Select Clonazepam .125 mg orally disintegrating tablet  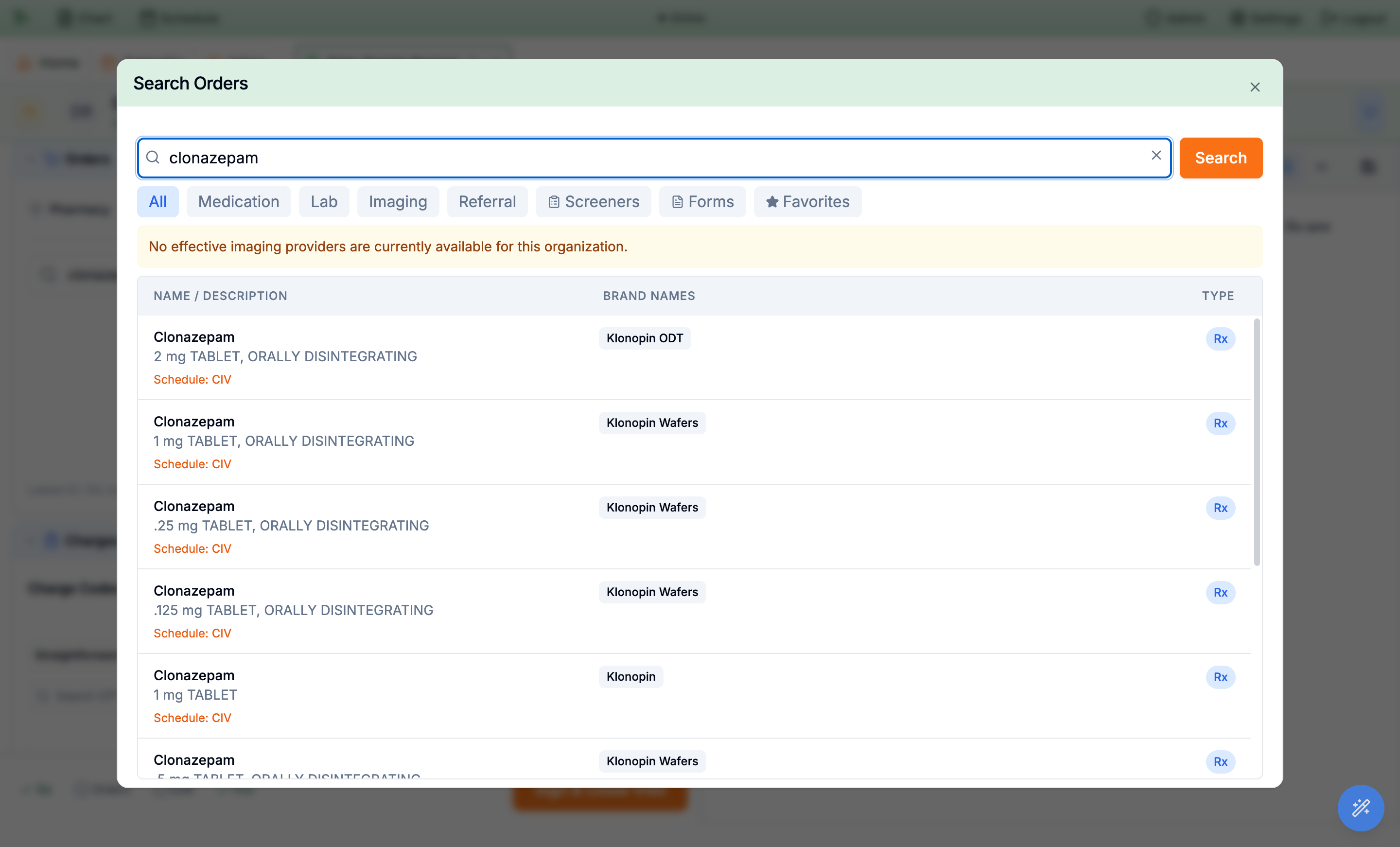(x=694, y=612)
